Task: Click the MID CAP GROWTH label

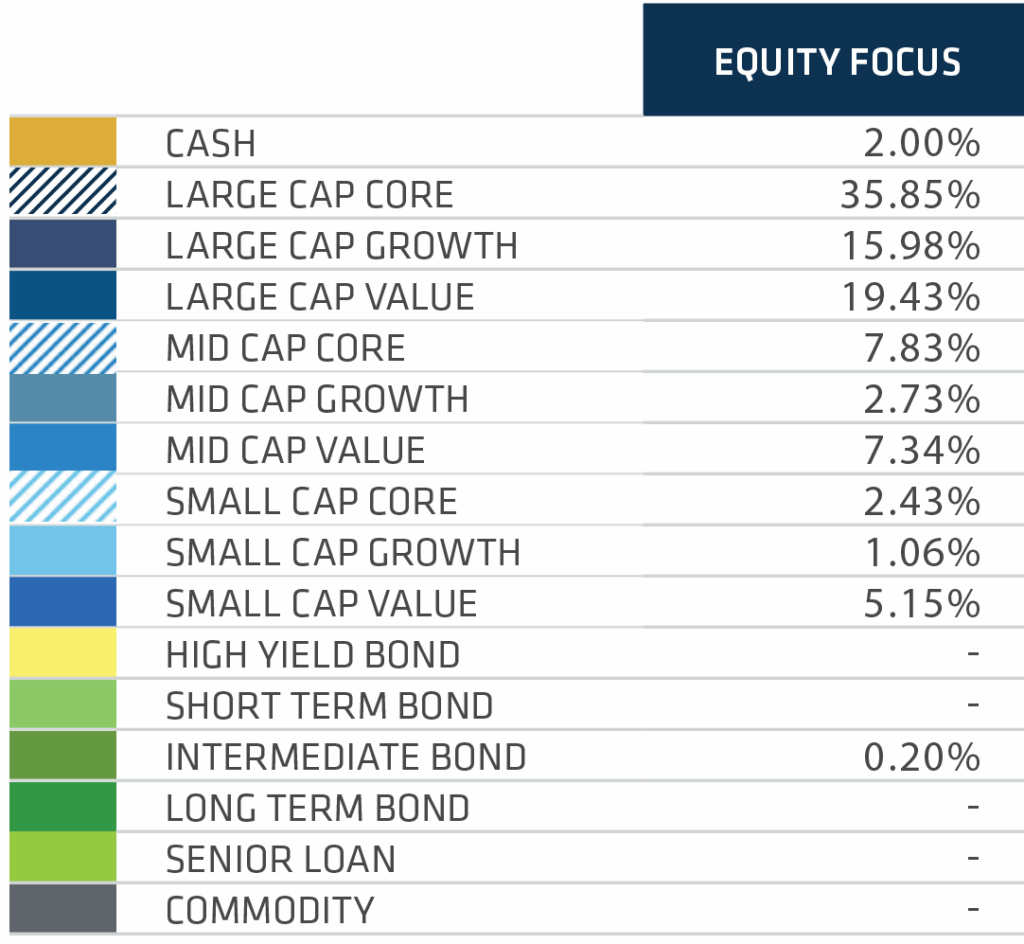Action: click(317, 399)
